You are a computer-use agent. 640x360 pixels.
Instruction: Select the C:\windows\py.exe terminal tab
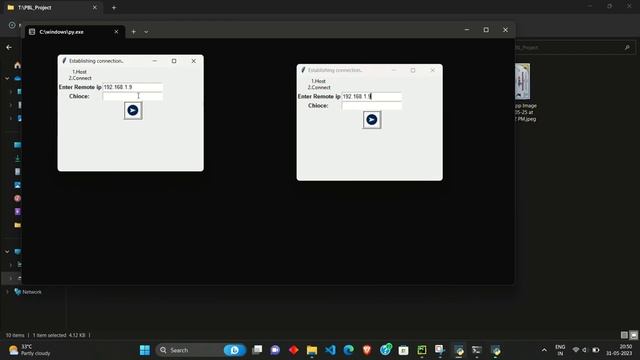(x=74, y=31)
